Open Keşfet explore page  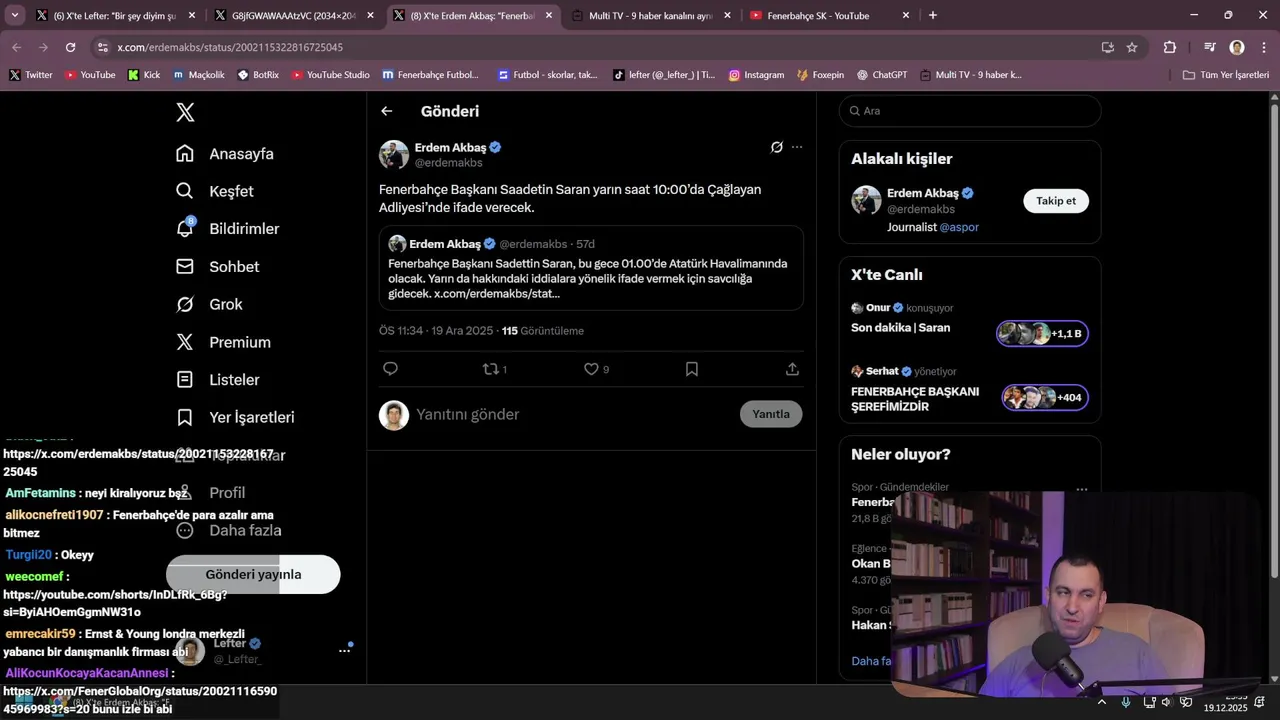point(214,191)
